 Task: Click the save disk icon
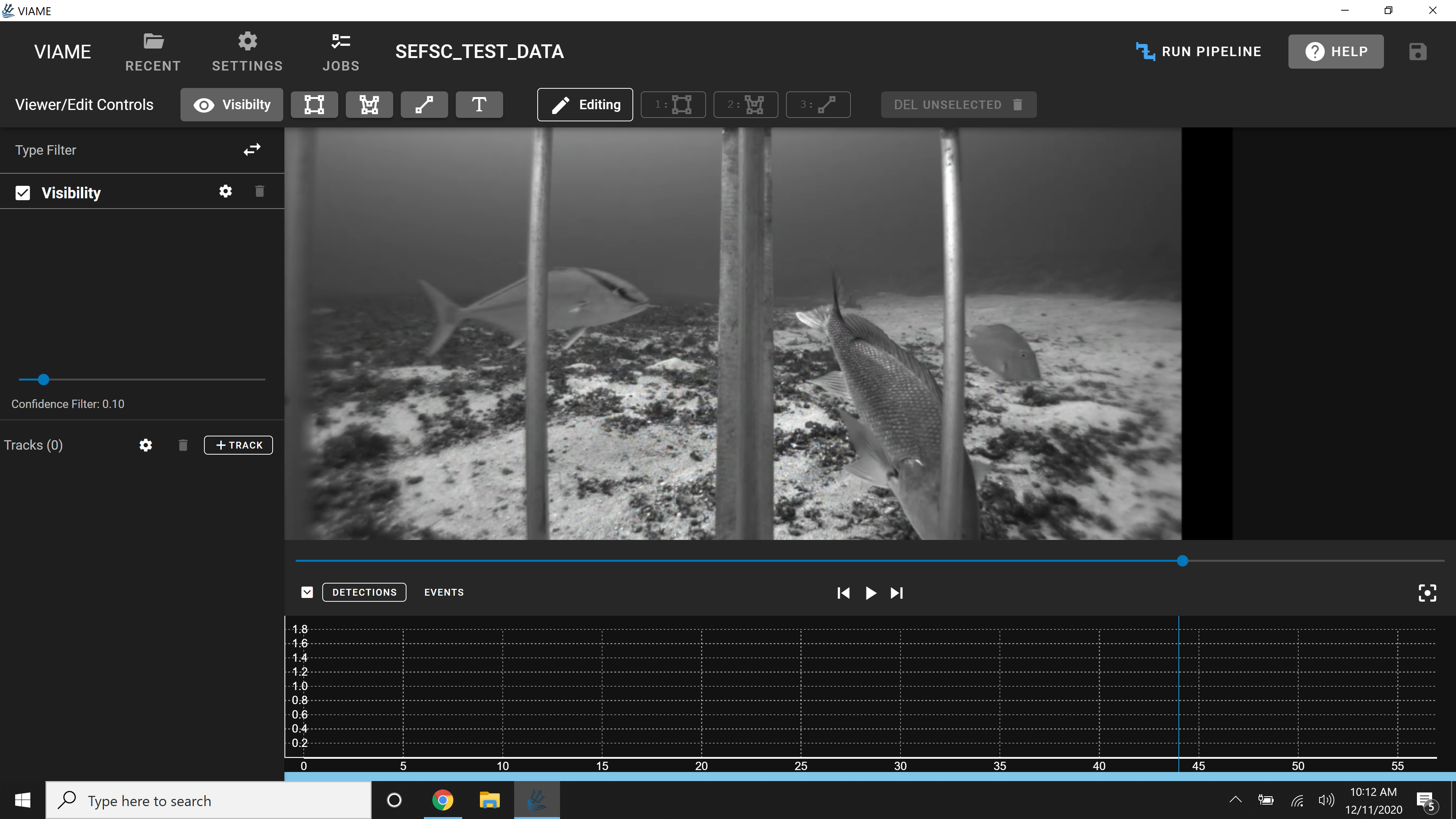pyautogui.click(x=1418, y=52)
